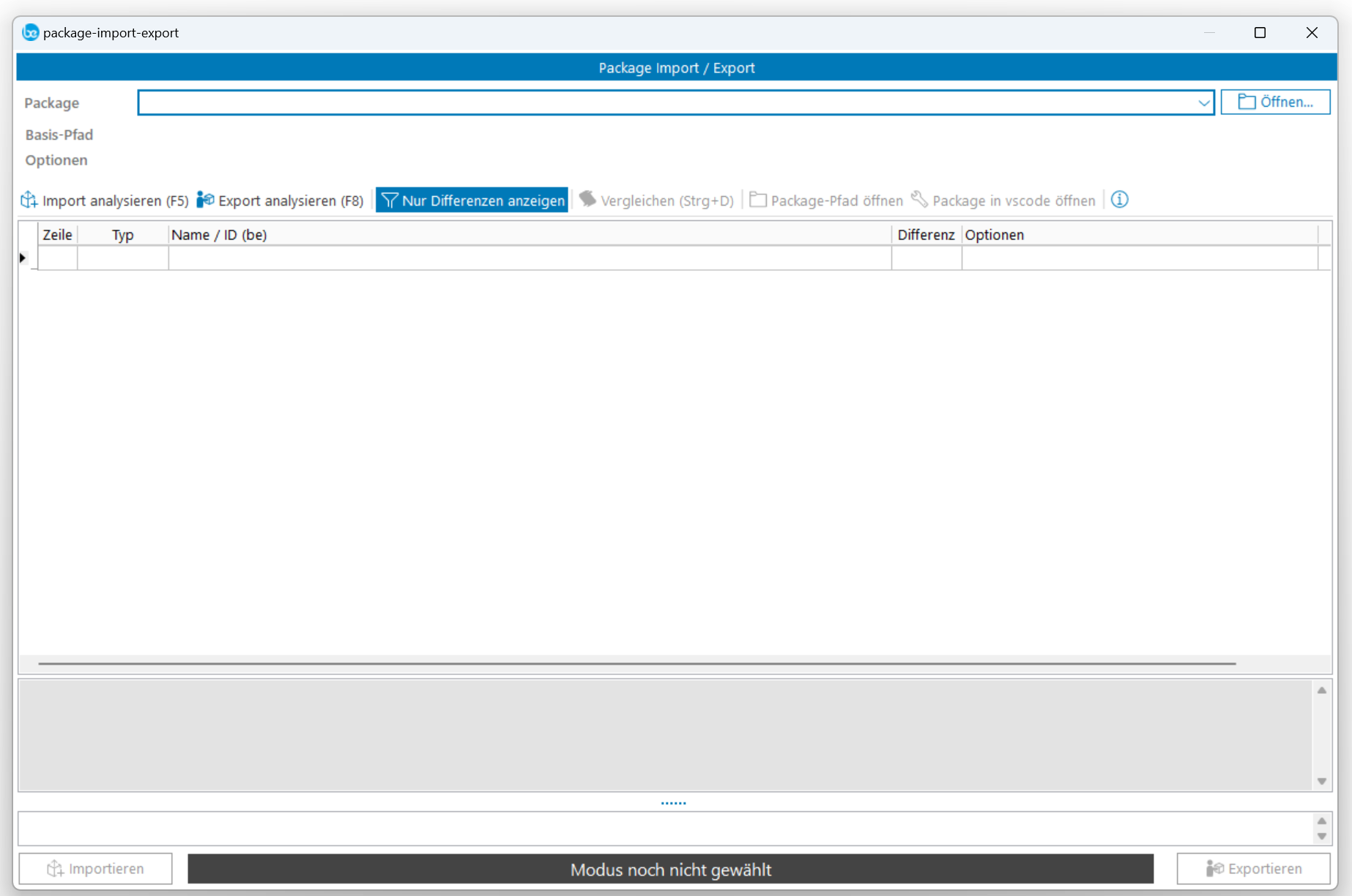Click the Vergleichen (Strg+D) toolbar button
The height and width of the screenshot is (896, 1352).
[x=656, y=200]
